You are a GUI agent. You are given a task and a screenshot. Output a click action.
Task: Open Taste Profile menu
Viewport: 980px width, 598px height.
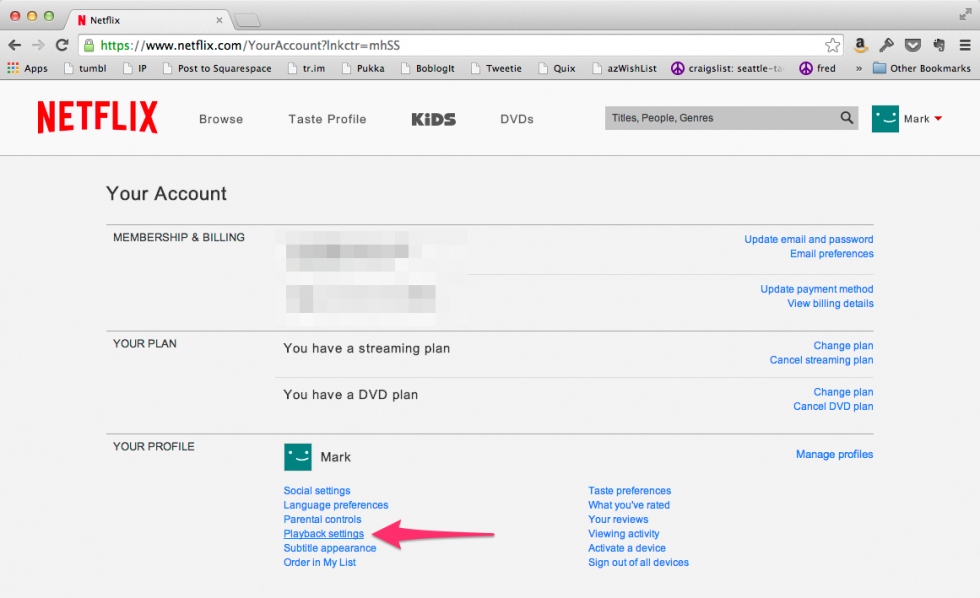327,119
